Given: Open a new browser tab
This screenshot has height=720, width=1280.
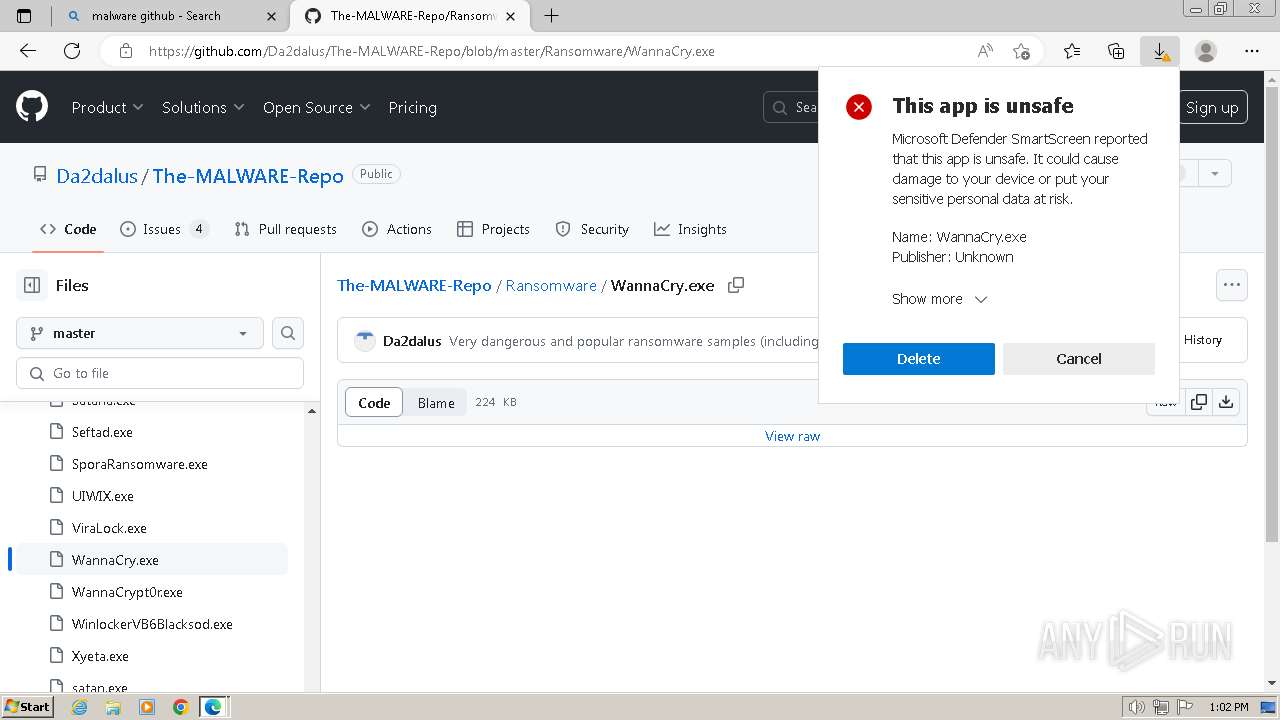Looking at the screenshot, I should (551, 15).
